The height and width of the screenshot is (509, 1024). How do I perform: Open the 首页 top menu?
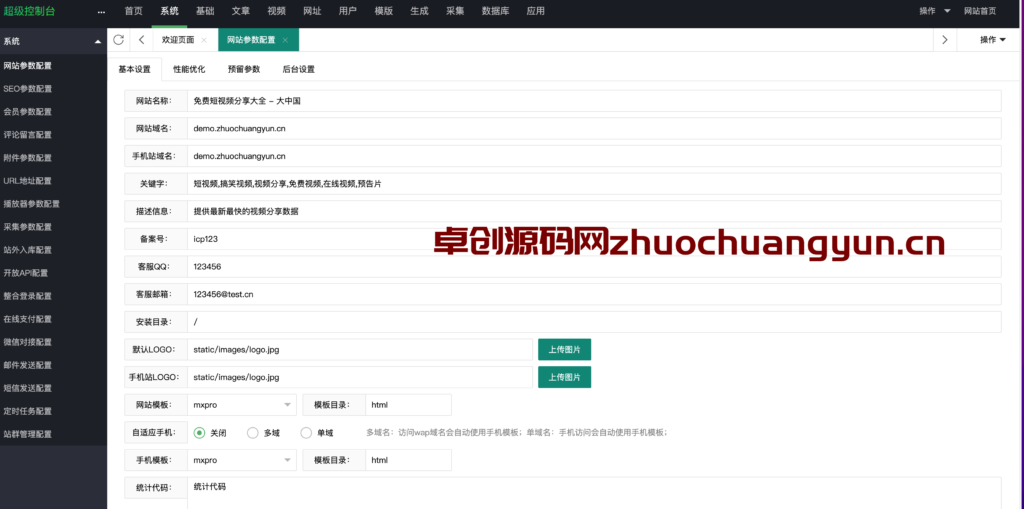point(133,11)
